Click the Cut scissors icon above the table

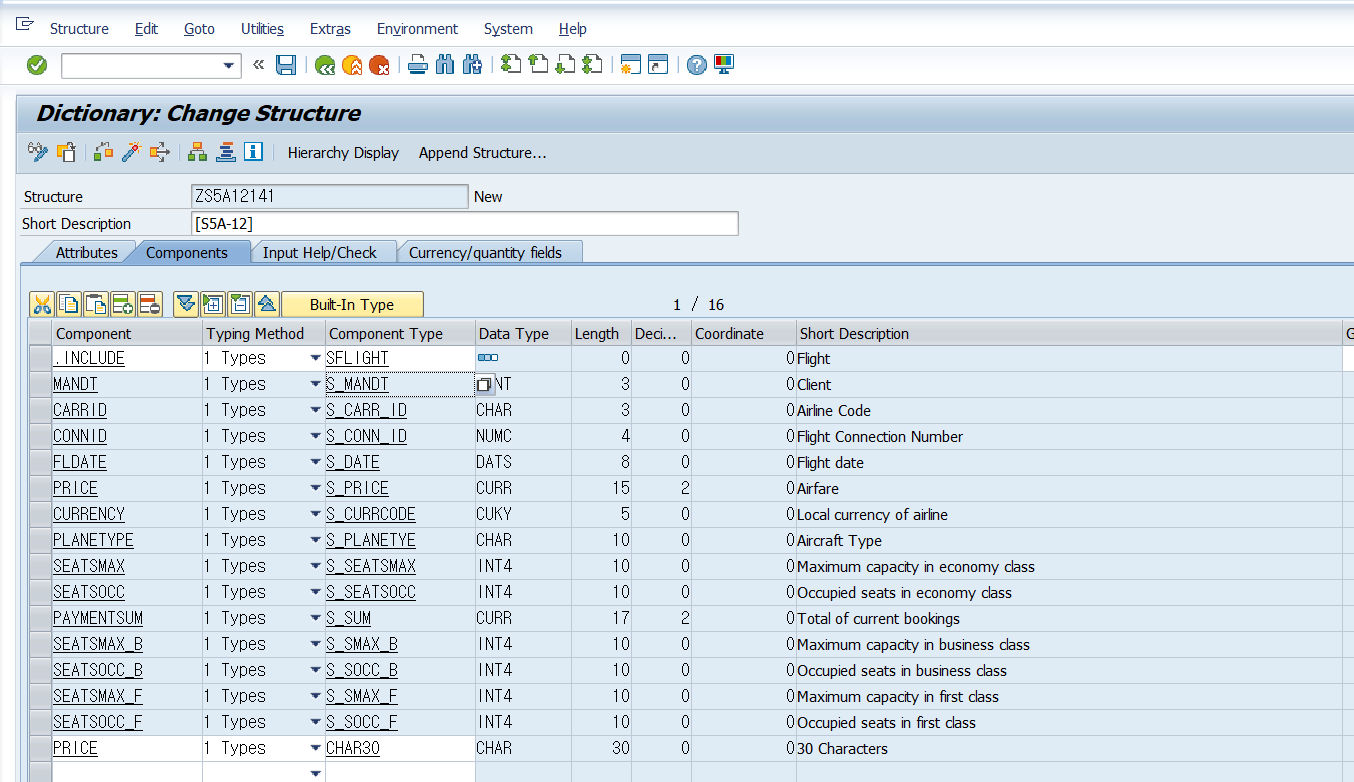coord(41,304)
